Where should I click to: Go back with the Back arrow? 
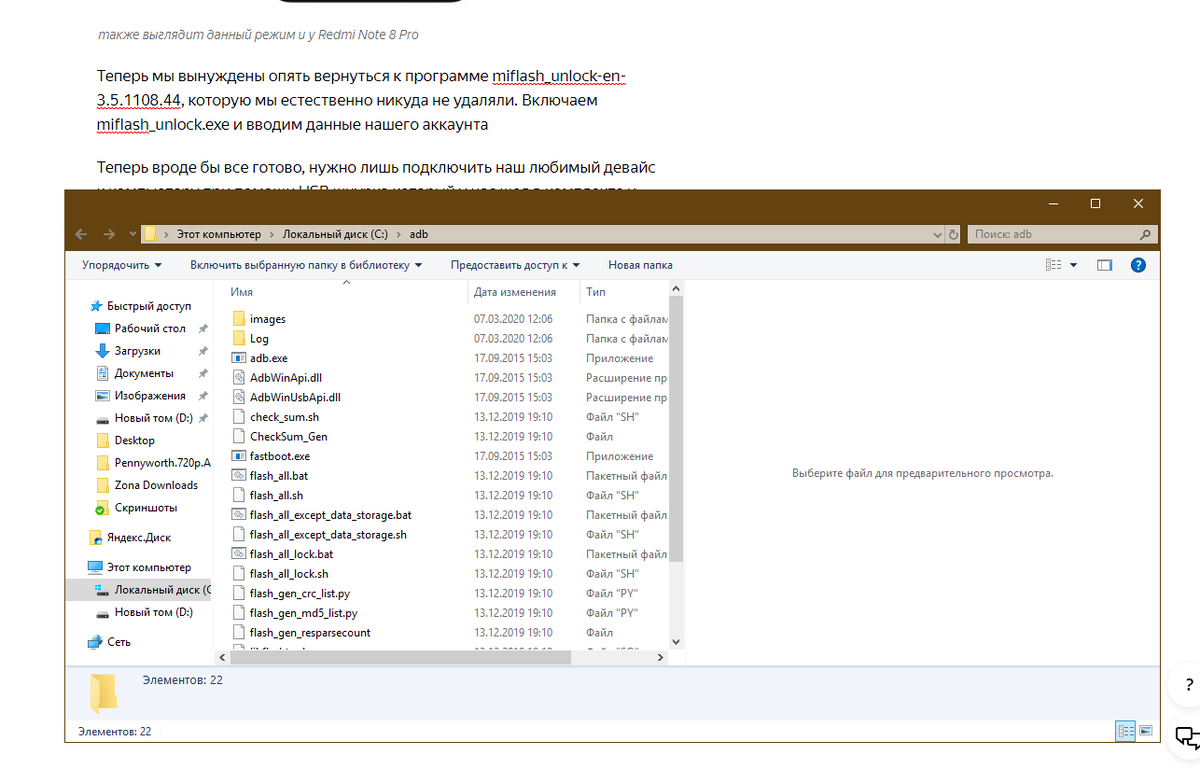pyautogui.click(x=82, y=234)
